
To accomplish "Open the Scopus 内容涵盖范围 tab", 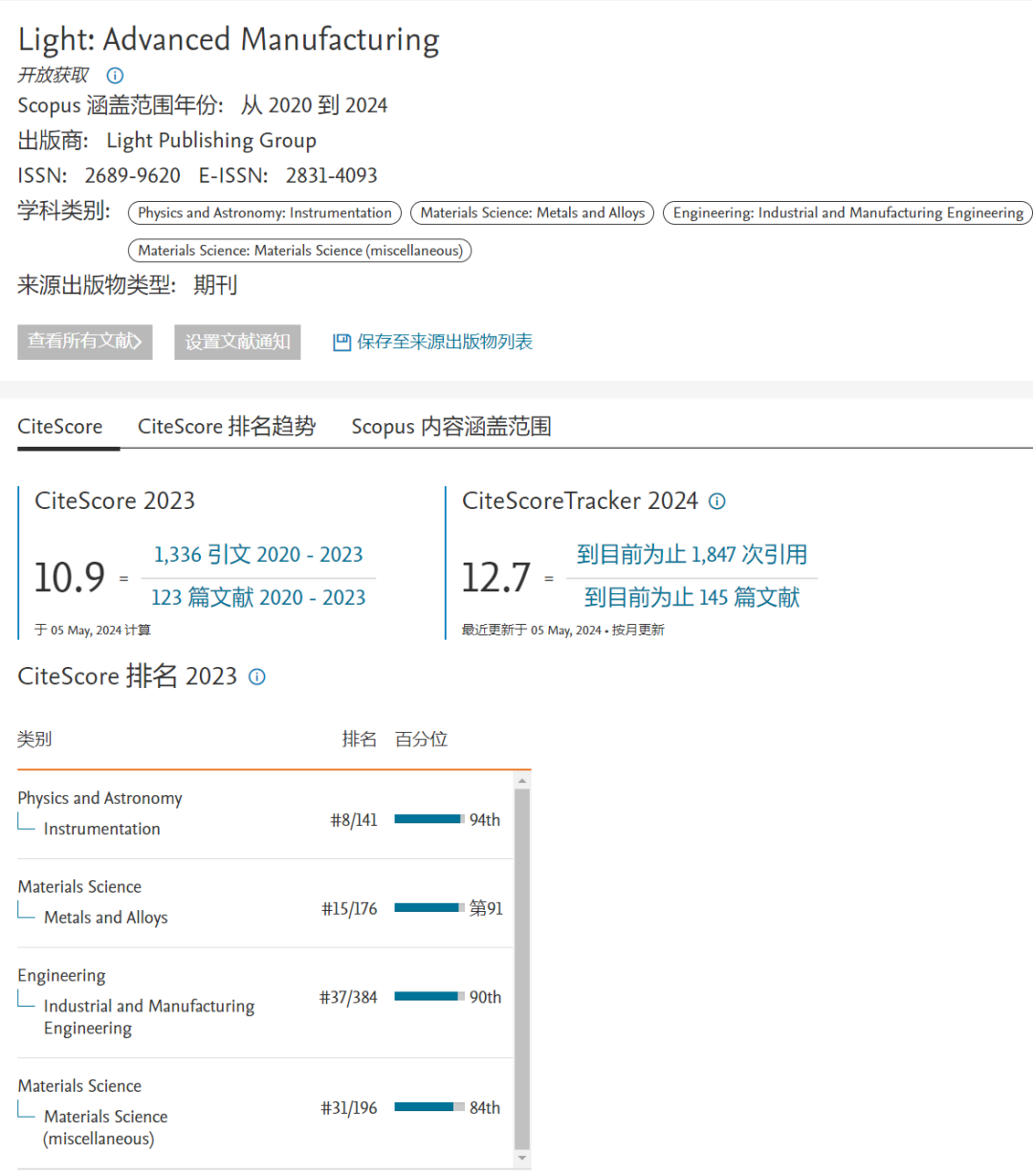I will click(x=451, y=427).
